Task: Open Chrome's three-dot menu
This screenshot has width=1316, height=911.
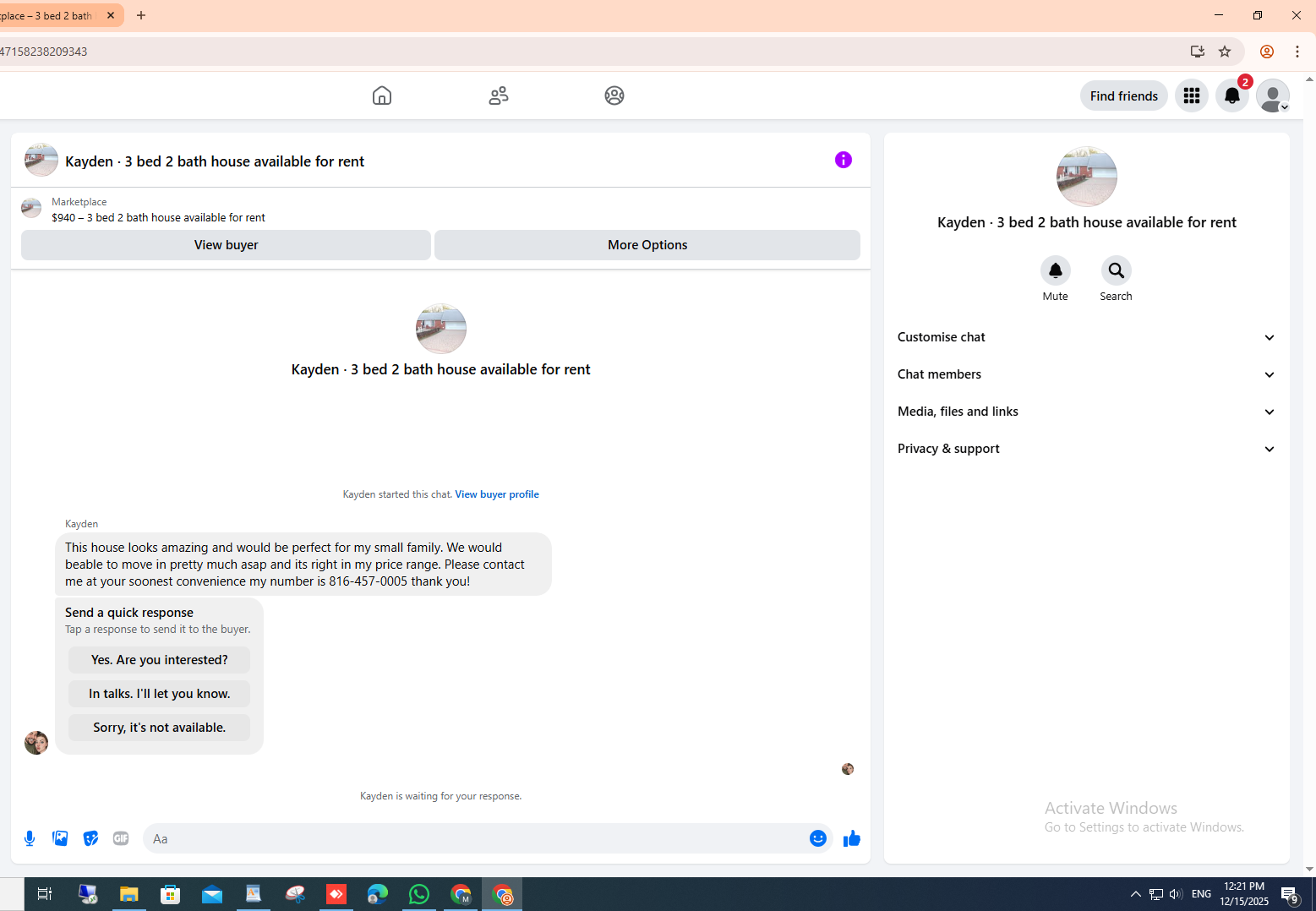Action: 1297,52
